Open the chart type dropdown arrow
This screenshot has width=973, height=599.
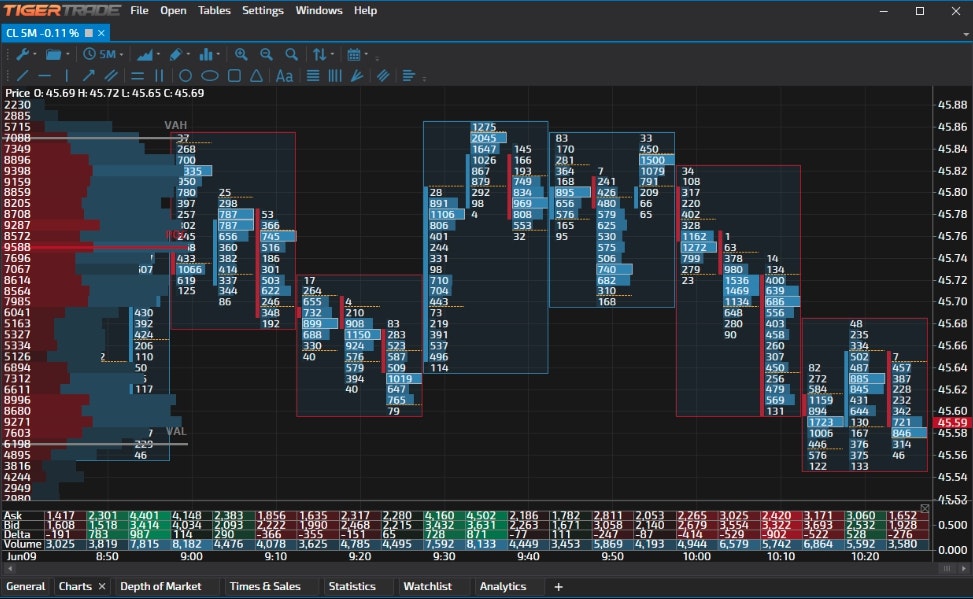tap(159, 54)
